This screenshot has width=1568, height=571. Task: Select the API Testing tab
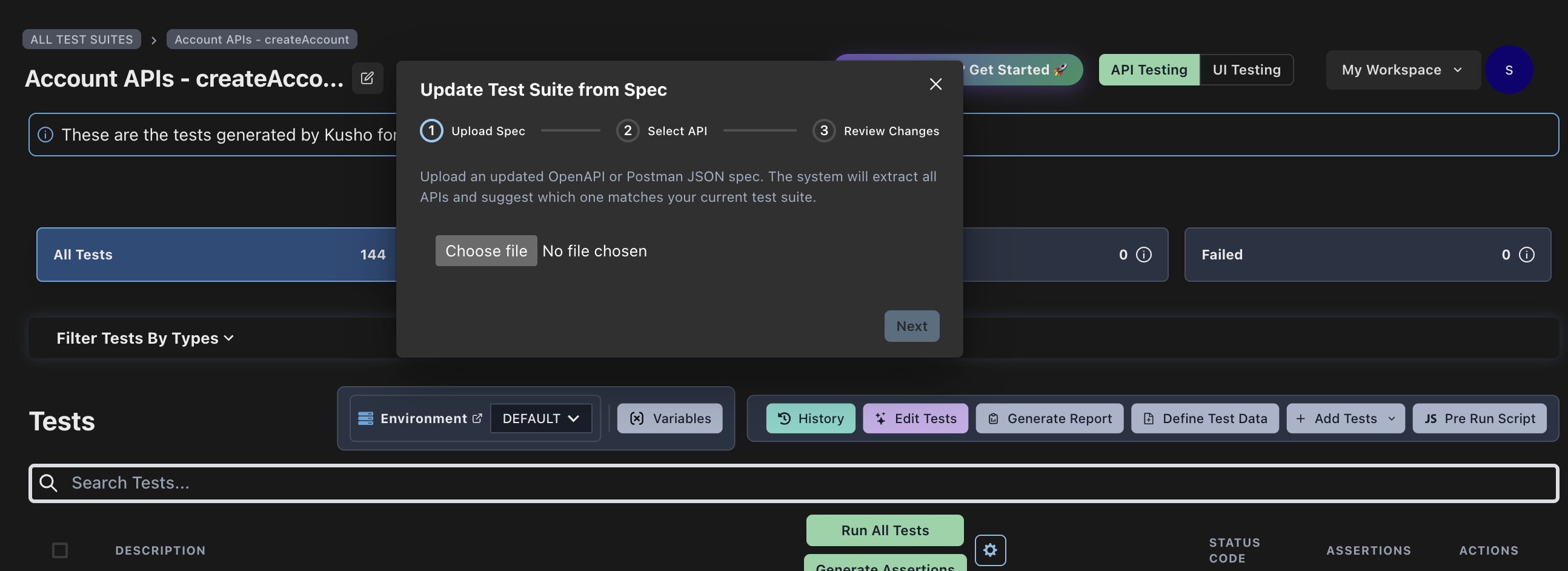pos(1148,69)
